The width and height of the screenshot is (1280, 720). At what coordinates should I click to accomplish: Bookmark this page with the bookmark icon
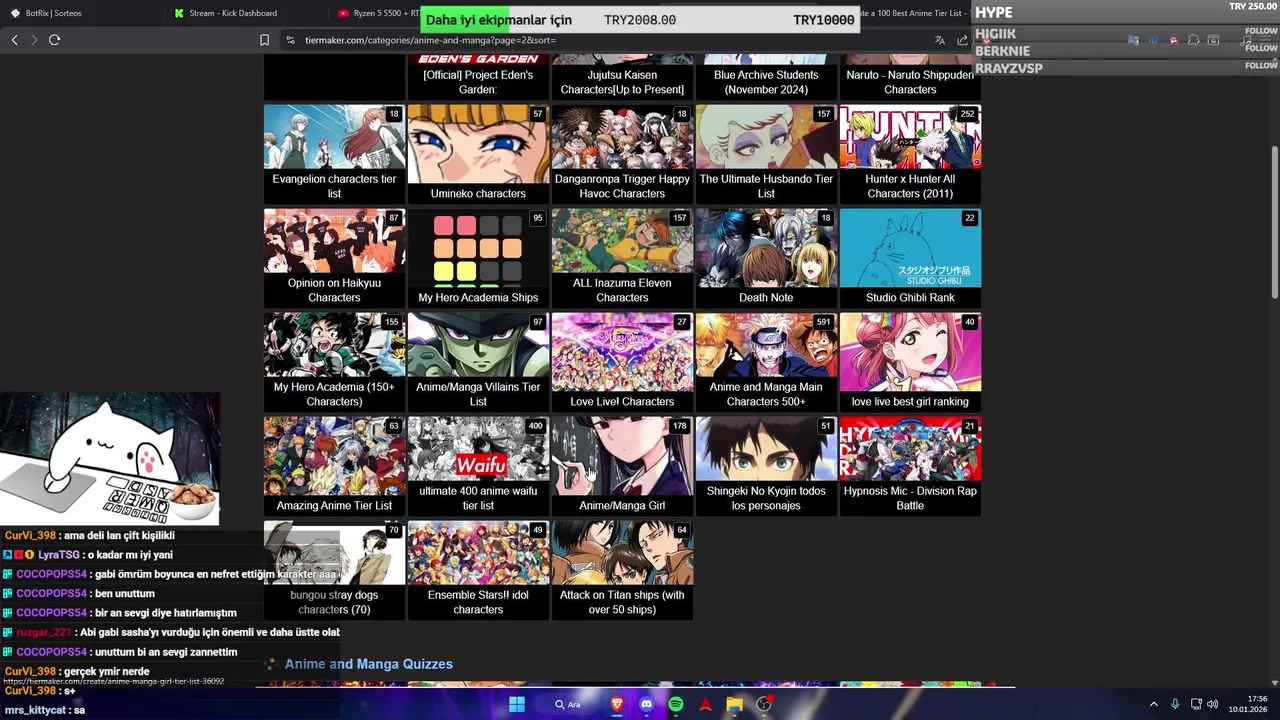pyautogui.click(x=264, y=40)
